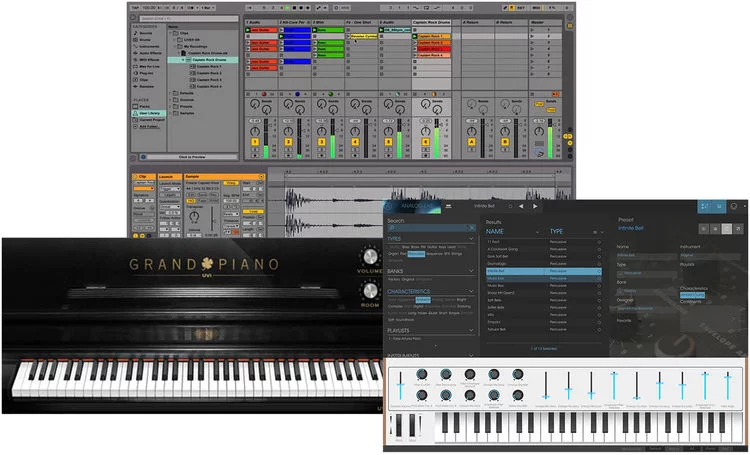
Task: Select User Library under Places in Ableton
Action: click(x=149, y=113)
